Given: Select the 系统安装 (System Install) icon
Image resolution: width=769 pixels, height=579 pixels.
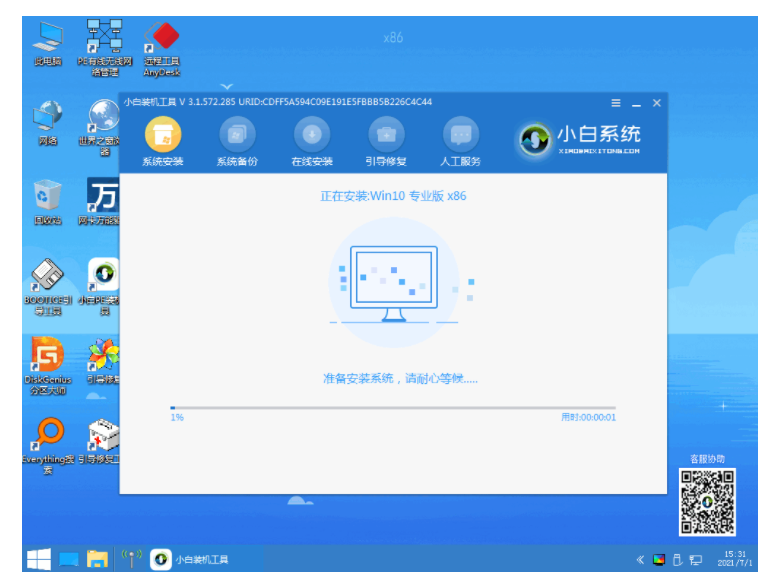Looking at the screenshot, I should click(163, 135).
